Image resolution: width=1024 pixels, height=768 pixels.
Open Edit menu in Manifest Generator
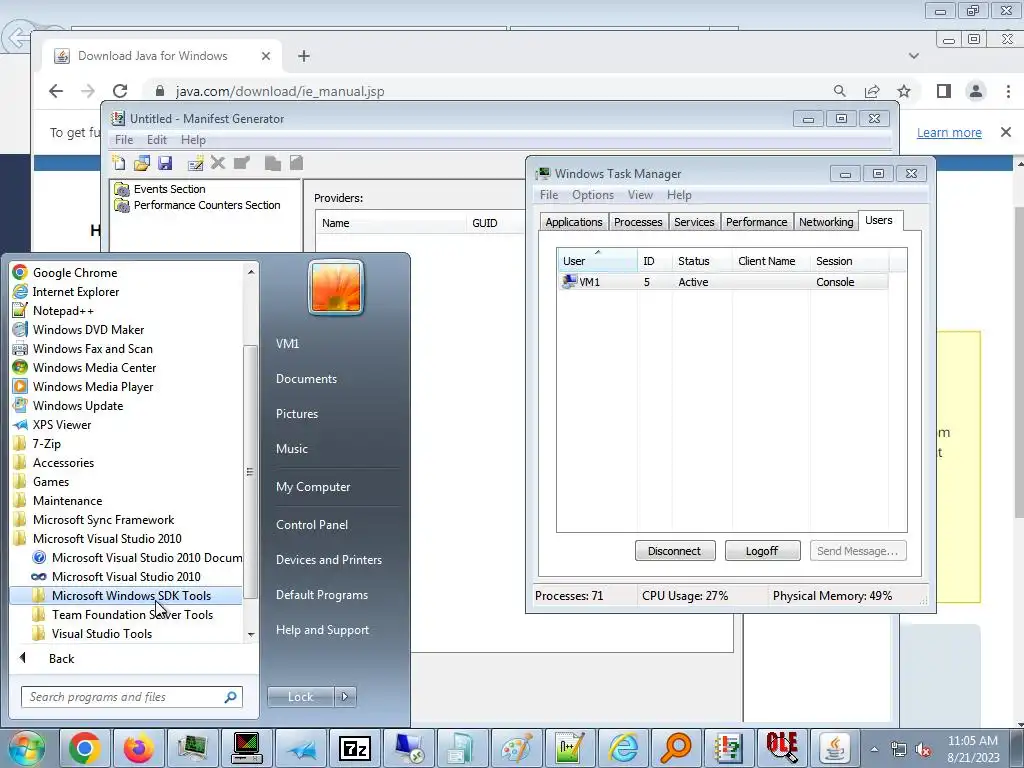156,139
